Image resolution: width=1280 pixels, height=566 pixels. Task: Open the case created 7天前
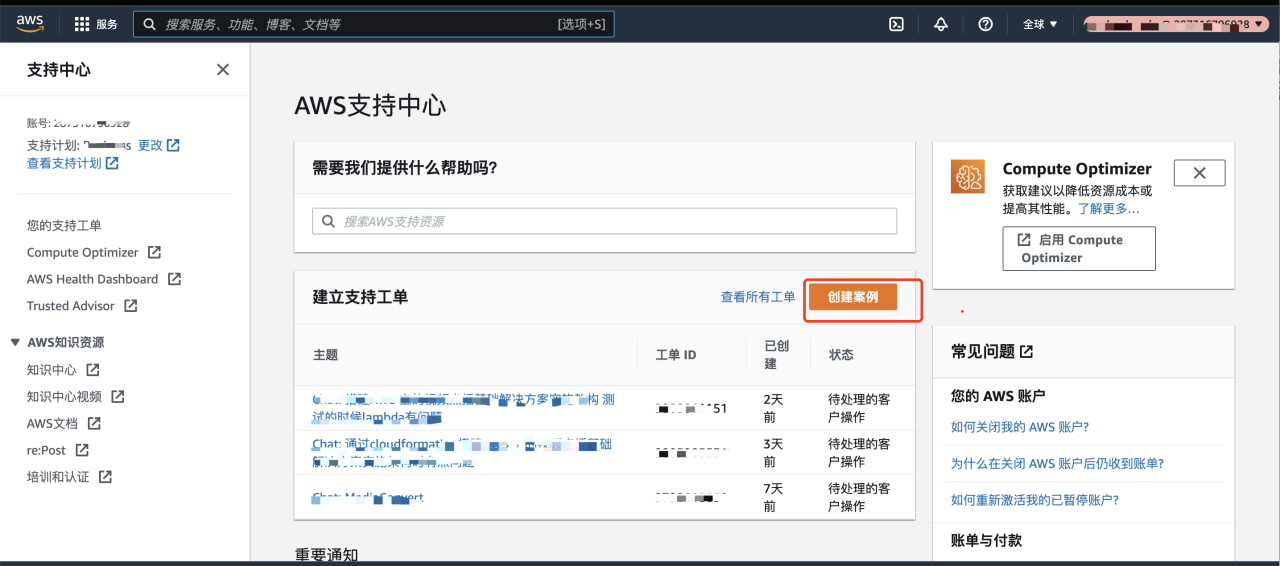pyautogui.click(x=368, y=497)
